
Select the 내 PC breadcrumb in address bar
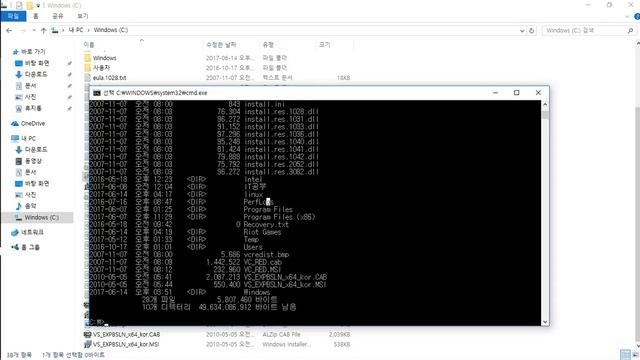click(76, 30)
